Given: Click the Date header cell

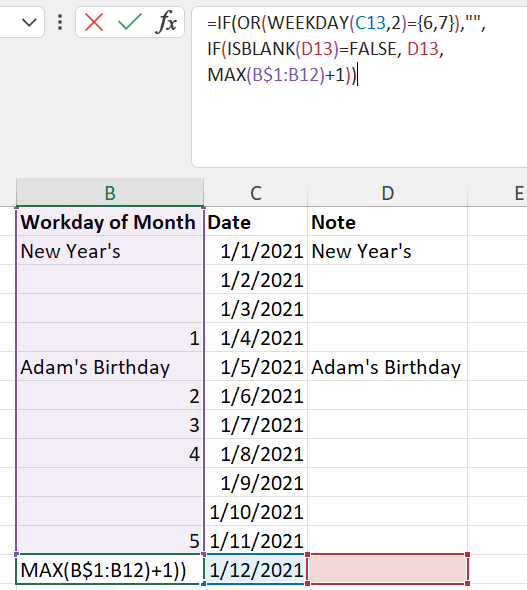Looking at the screenshot, I should [256, 222].
